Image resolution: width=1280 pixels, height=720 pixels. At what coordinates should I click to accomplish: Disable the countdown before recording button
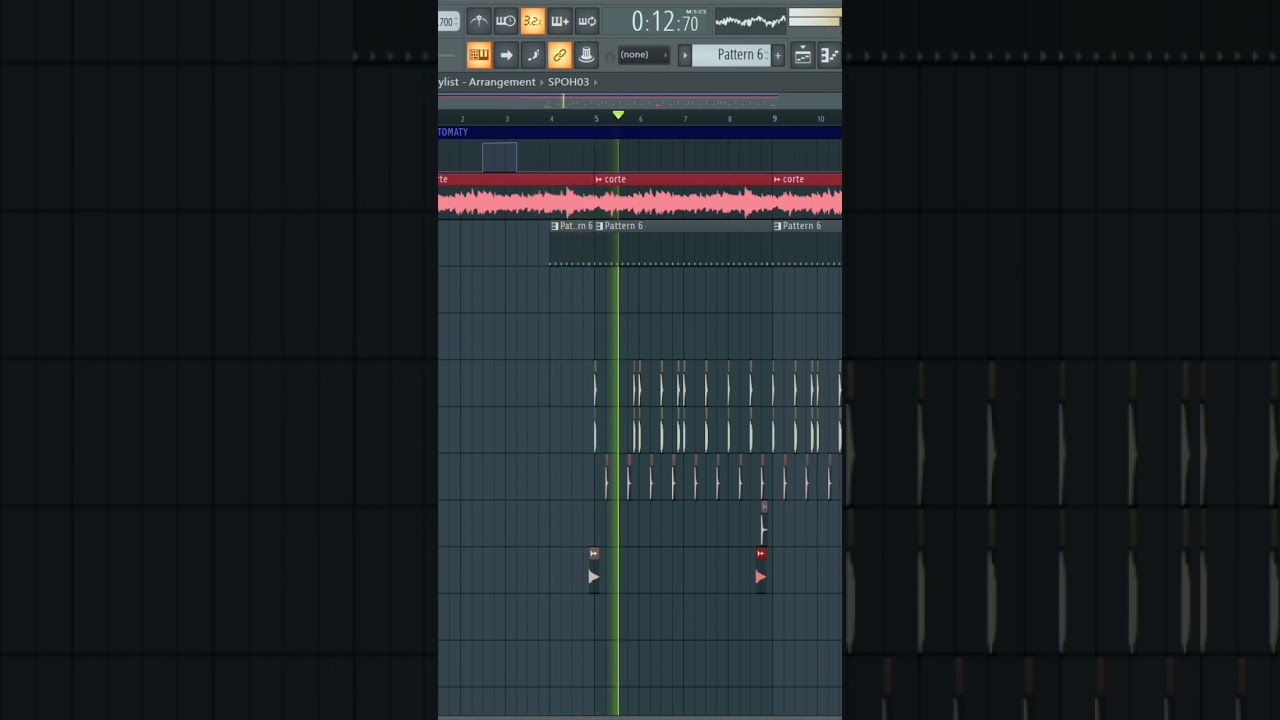[533, 21]
